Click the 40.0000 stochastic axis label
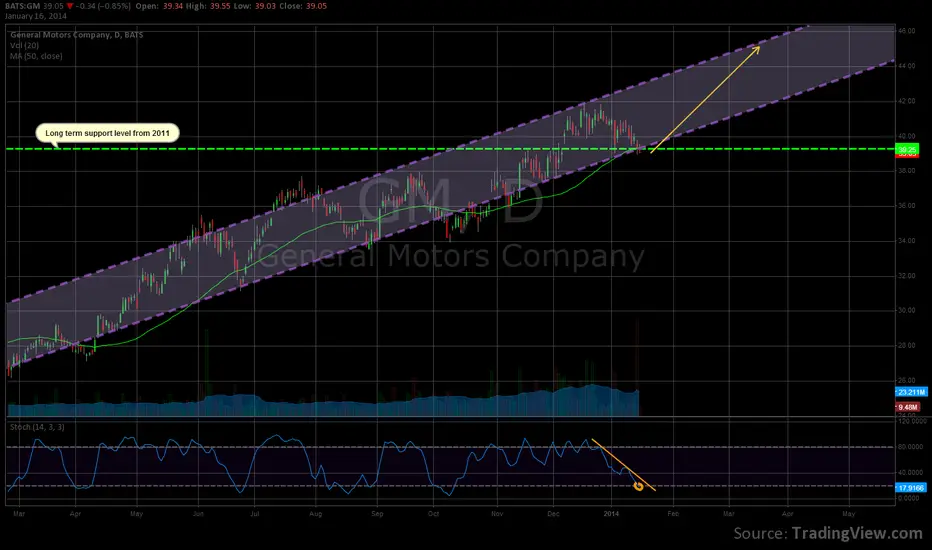The height and width of the screenshot is (550, 932). click(912, 473)
